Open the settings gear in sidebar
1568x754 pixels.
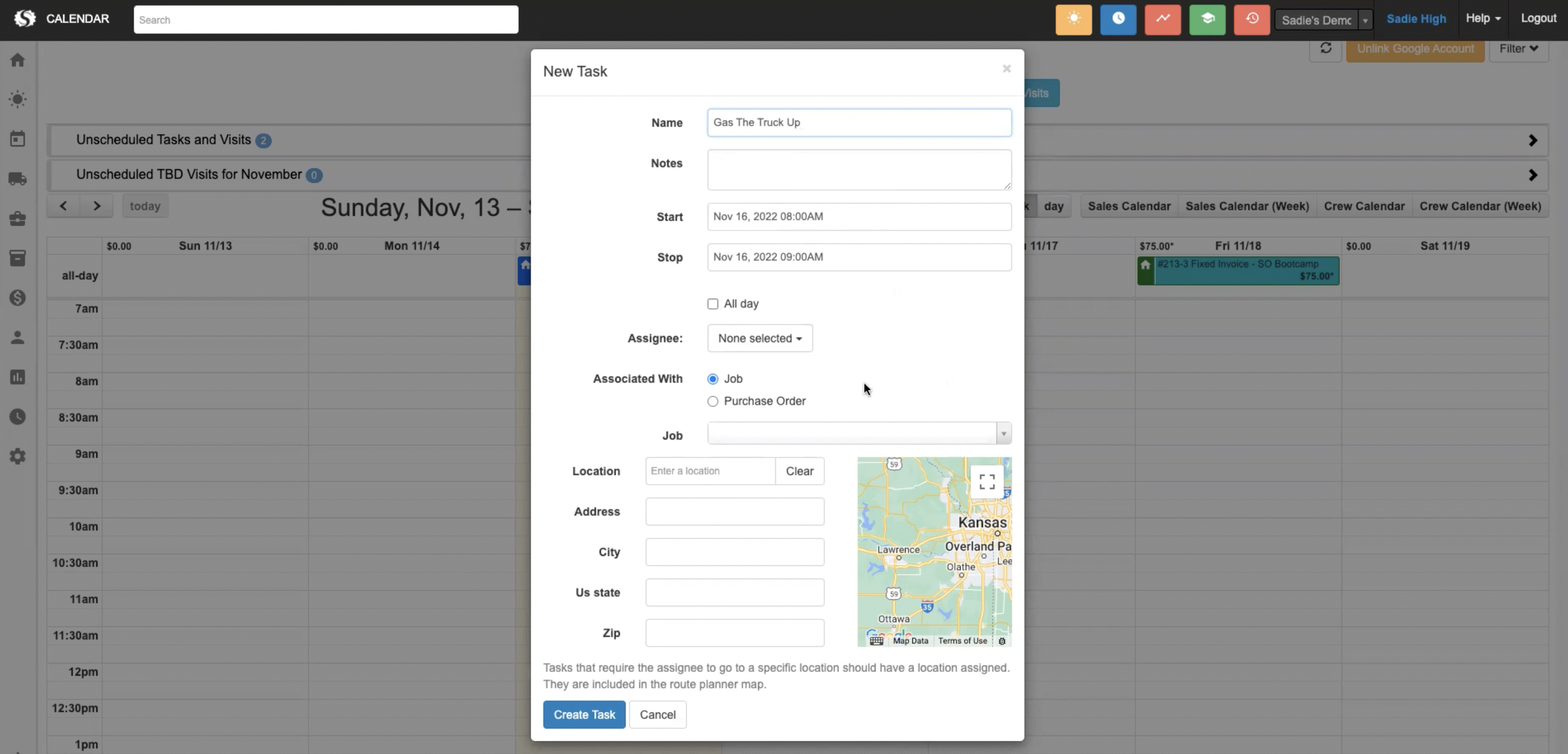click(18, 456)
